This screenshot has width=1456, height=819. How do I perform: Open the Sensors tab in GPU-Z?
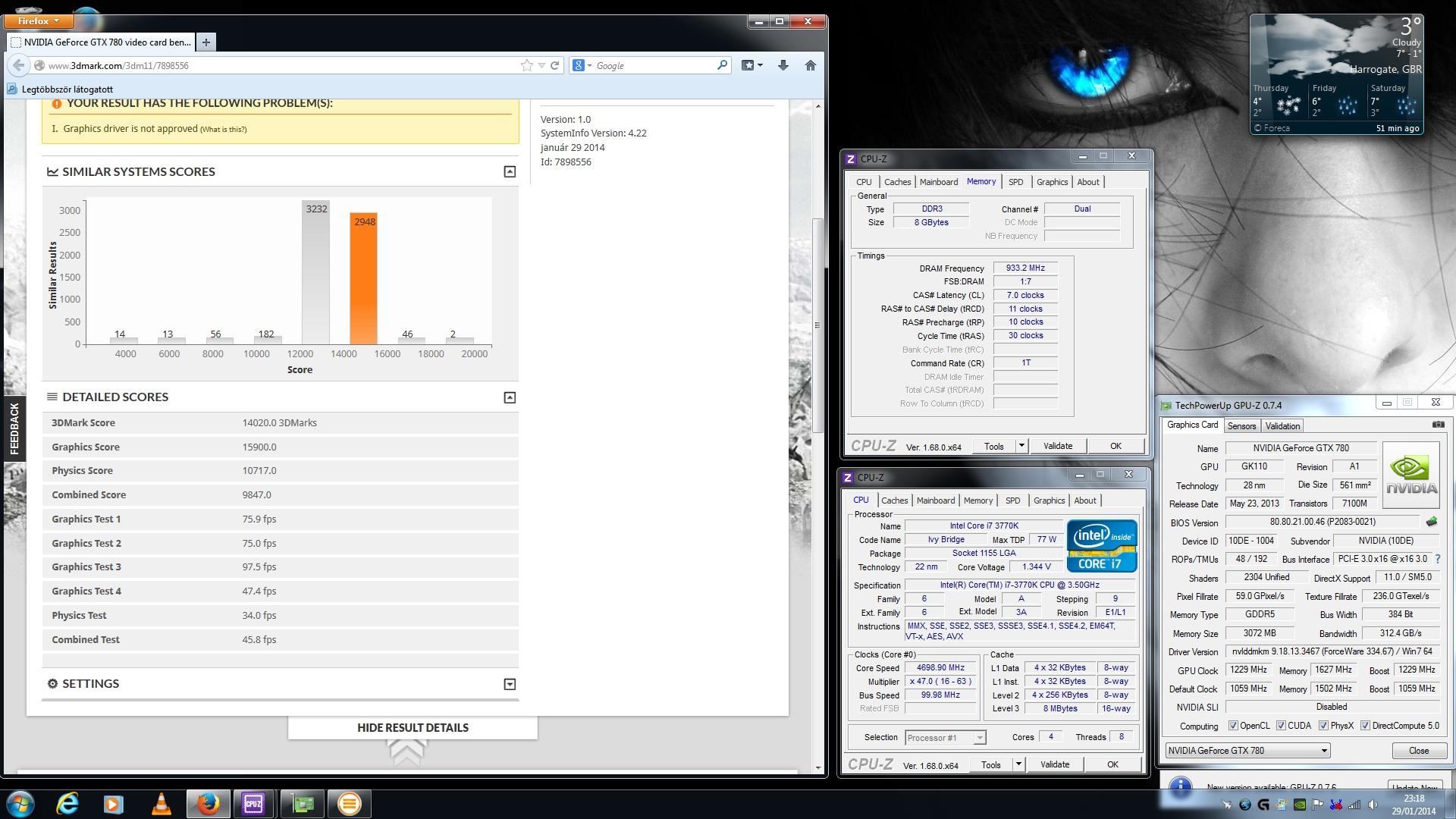[1241, 426]
